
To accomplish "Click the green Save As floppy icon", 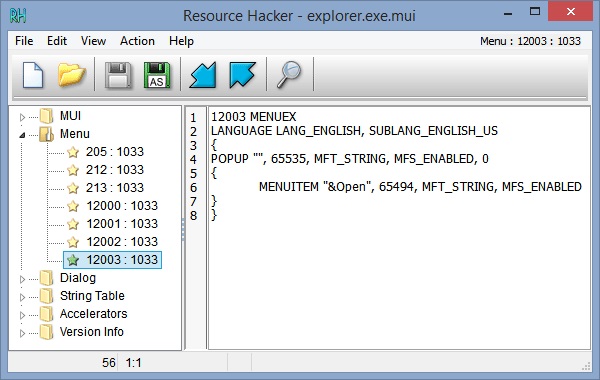I will click(157, 75).
